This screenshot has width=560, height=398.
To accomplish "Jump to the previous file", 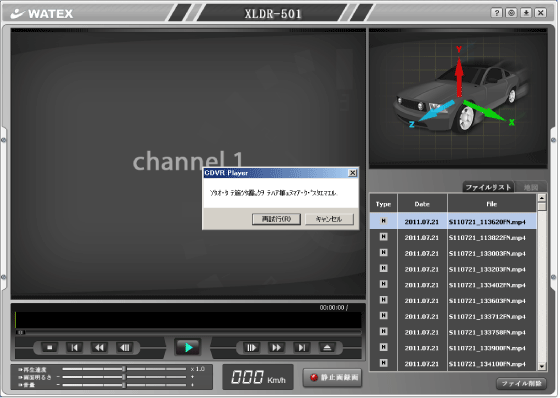I will (74, 347).
